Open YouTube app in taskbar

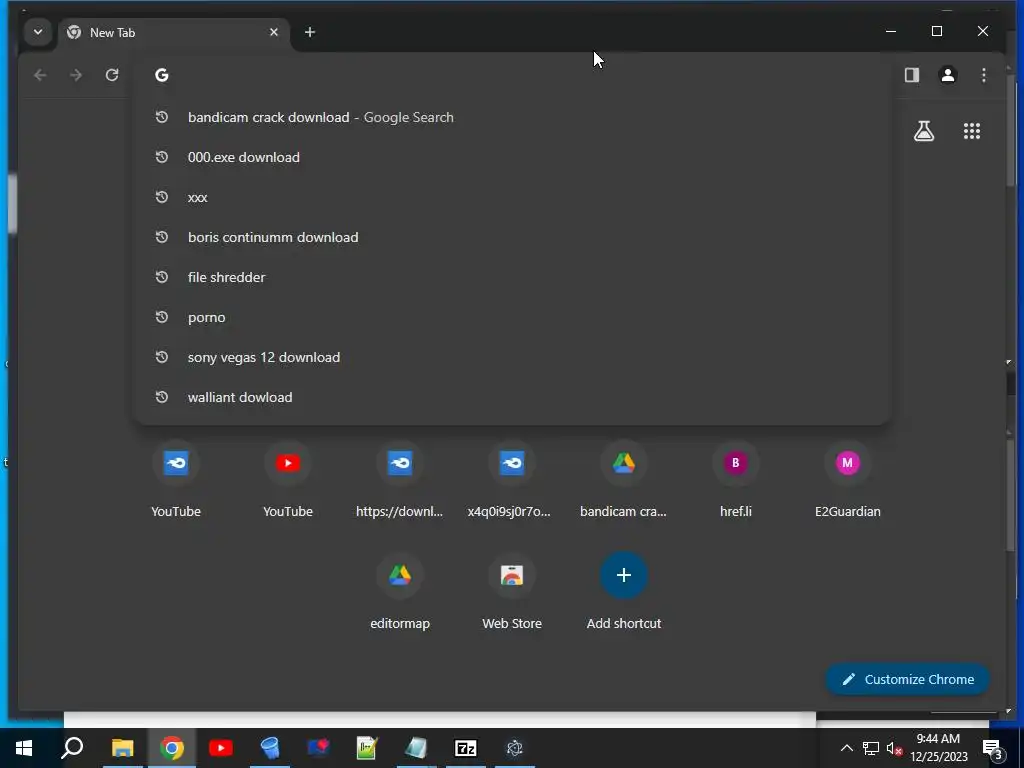pos(221,748)
